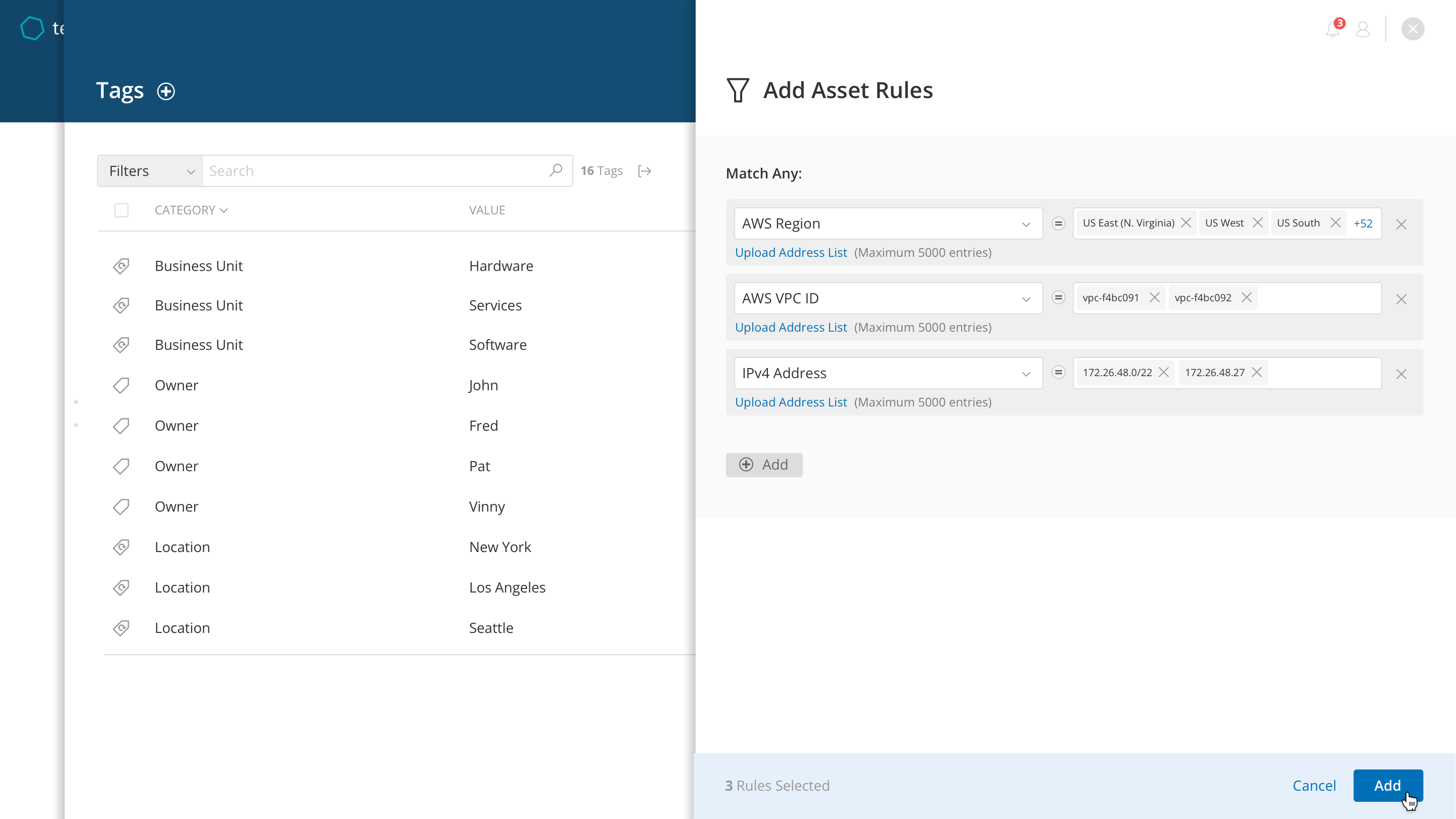Click the export icon beside 16 Tags
The height and width of the screenshot is (819, 1456).
click(645, 171)
